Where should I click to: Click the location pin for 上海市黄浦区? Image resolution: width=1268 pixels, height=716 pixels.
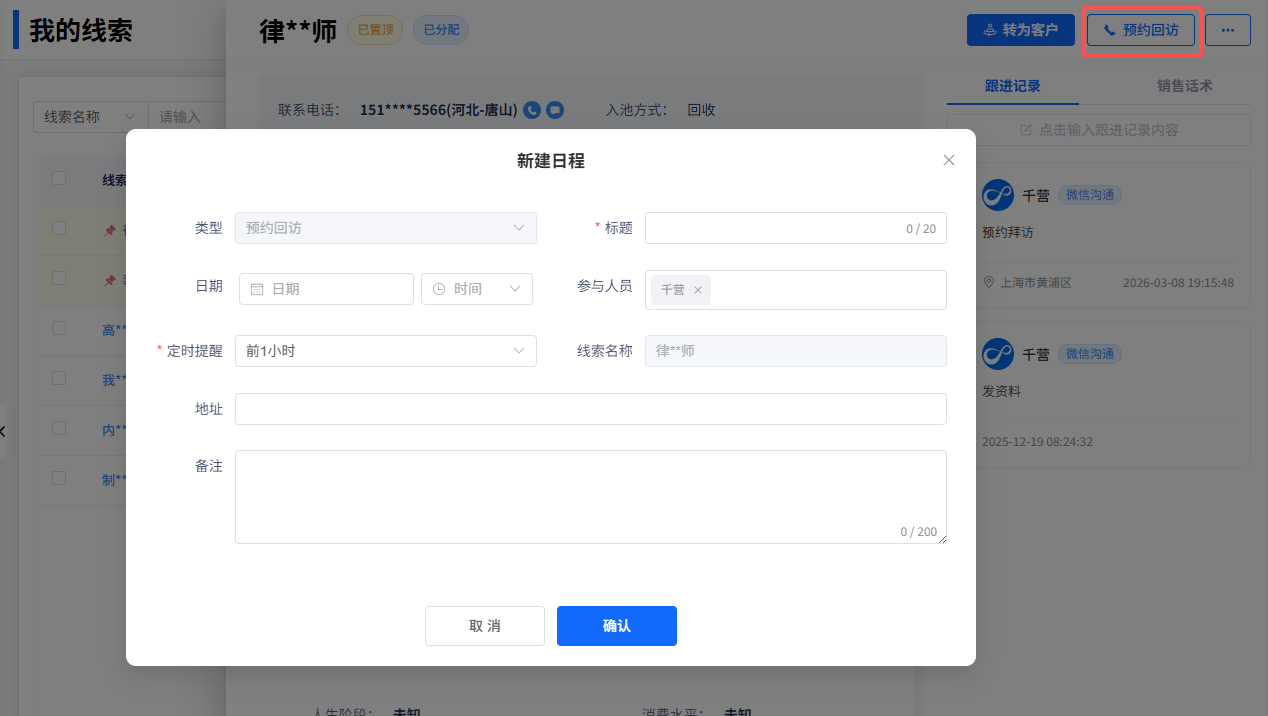click(x=989, y=283)
